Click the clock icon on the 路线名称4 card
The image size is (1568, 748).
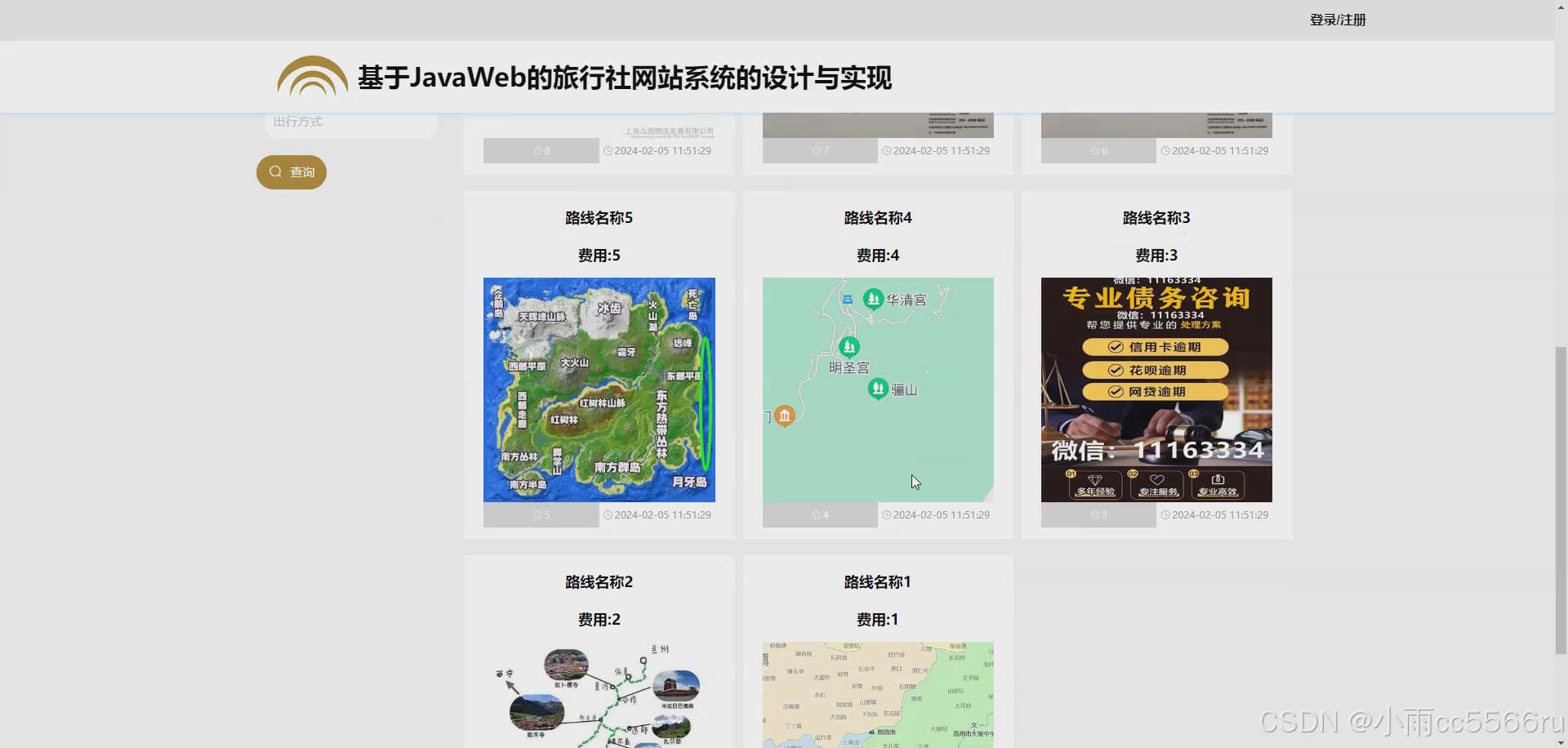point(886,514)
